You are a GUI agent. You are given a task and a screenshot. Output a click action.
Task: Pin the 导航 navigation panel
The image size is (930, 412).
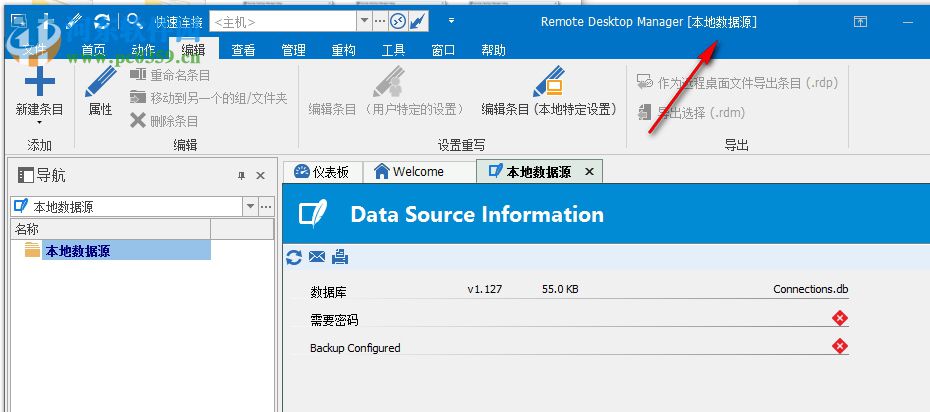coord(241,175)
